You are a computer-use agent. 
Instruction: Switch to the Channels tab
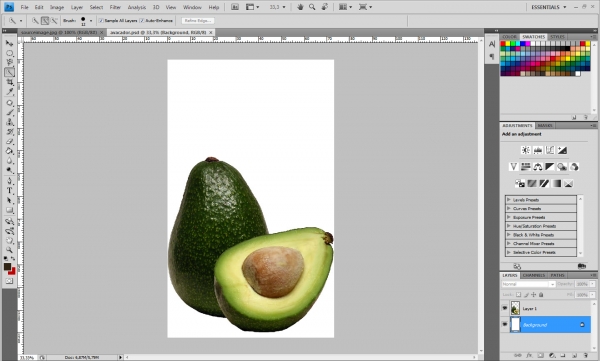coord(533,275)
